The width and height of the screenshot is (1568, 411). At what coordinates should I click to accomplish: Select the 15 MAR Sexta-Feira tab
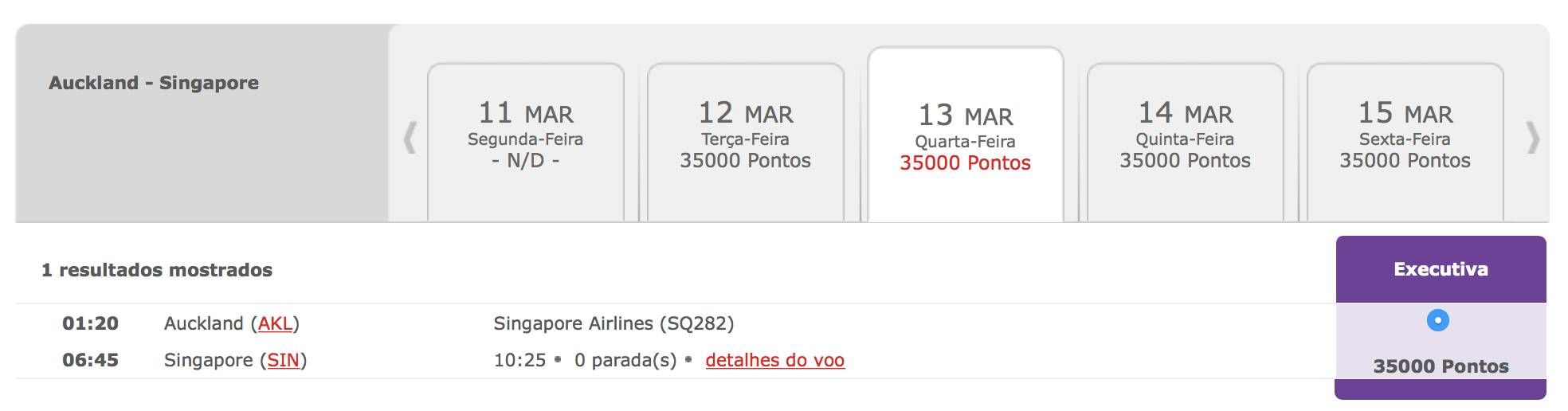point(1405,142)
